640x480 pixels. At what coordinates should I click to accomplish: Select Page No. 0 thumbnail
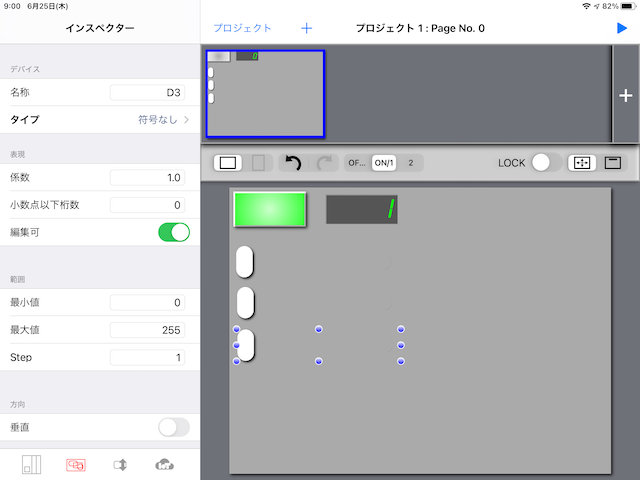pyautogui.click(x=265, y=94)
